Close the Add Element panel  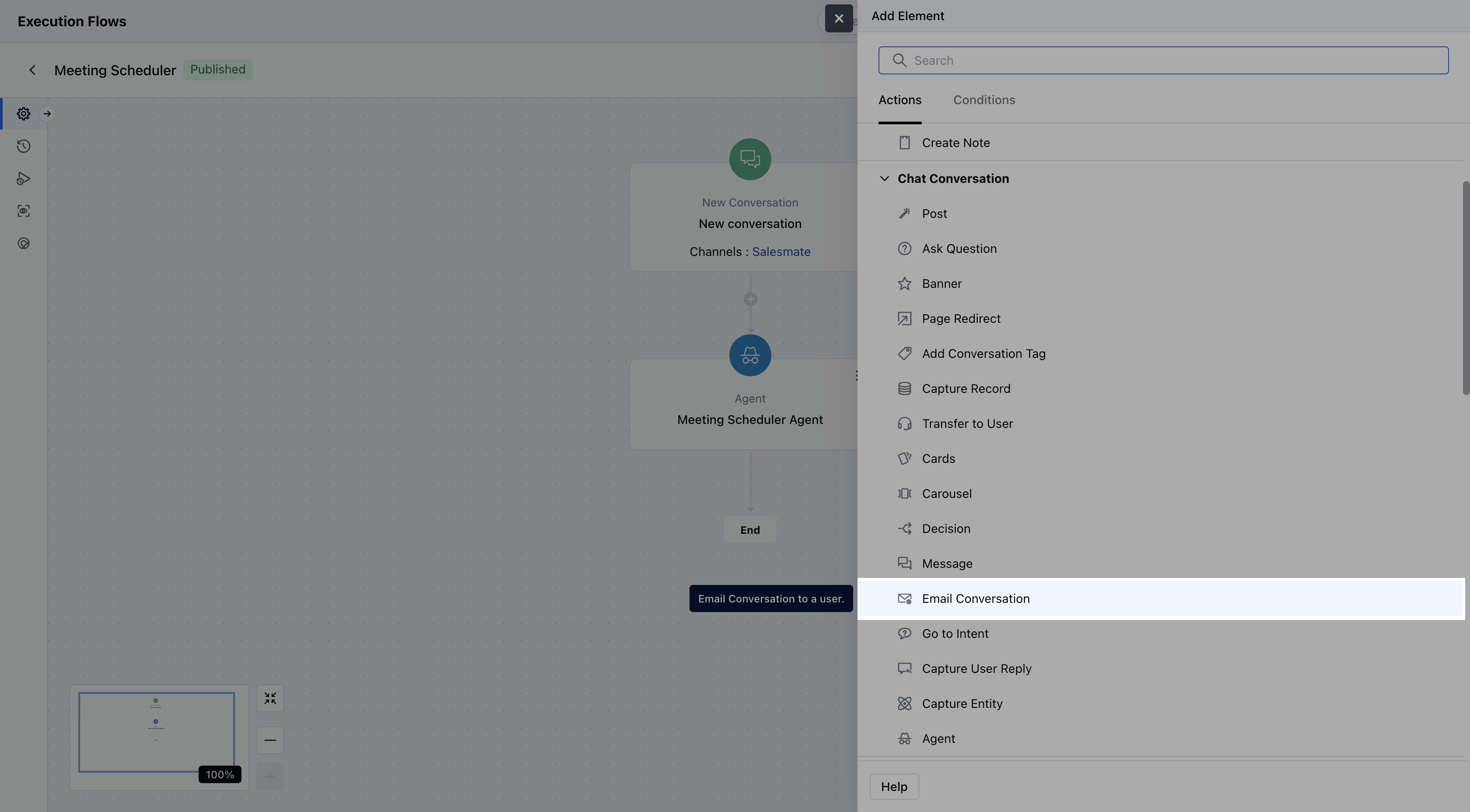(x=838, y=18)
